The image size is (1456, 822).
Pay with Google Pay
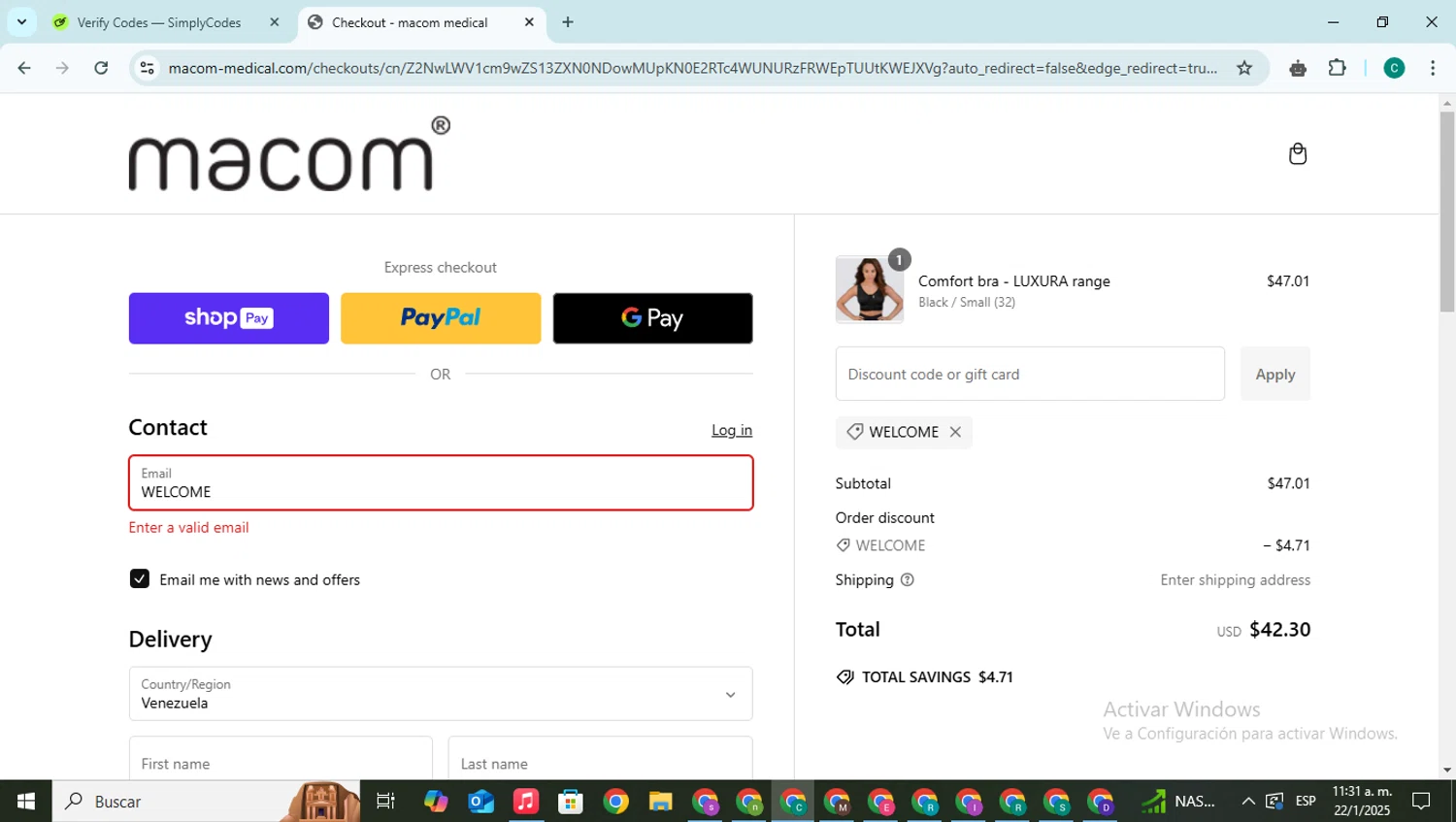652,318
